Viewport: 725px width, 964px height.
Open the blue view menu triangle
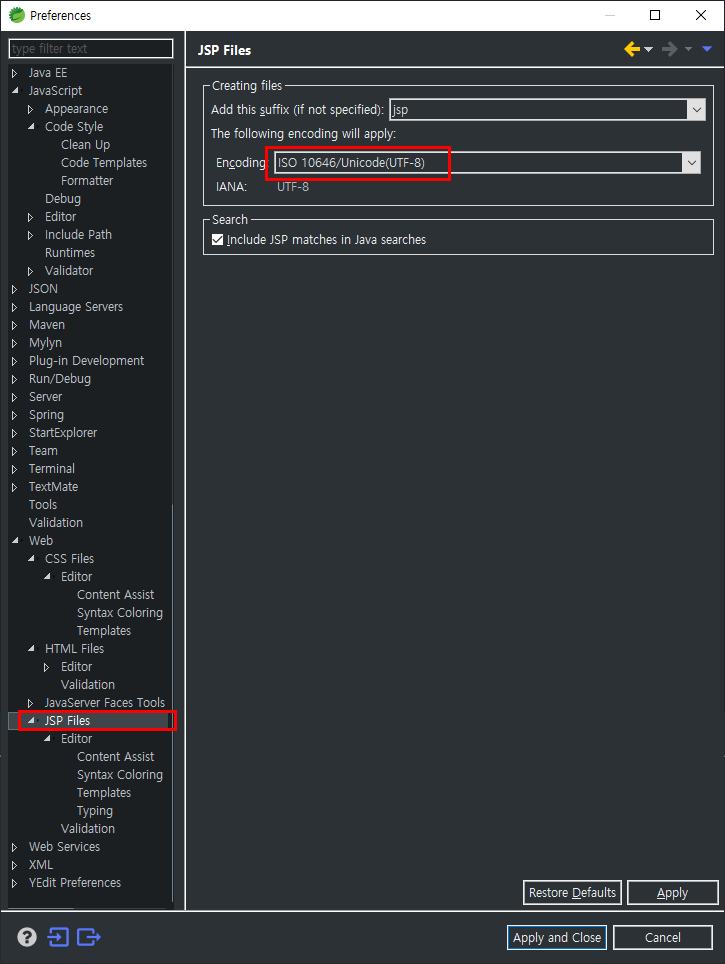coord(707,49)
